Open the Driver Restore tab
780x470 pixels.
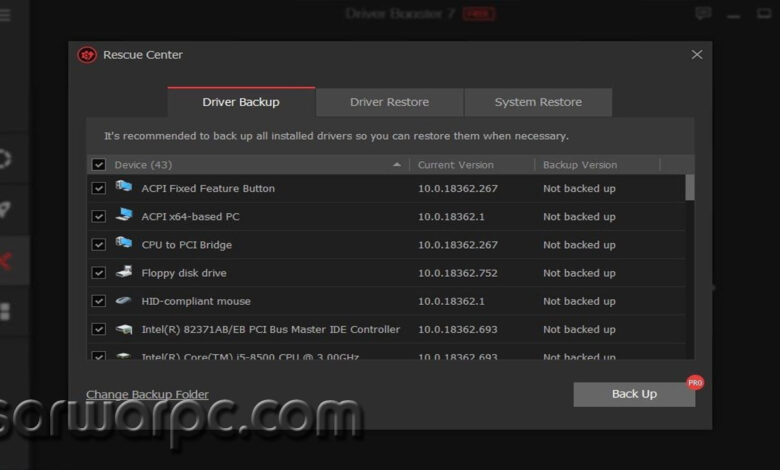click(390, 102)
